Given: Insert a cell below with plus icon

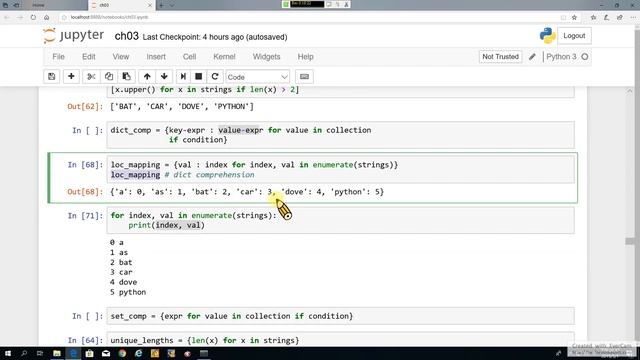Looking at the screenshot, I should [71, 77].
